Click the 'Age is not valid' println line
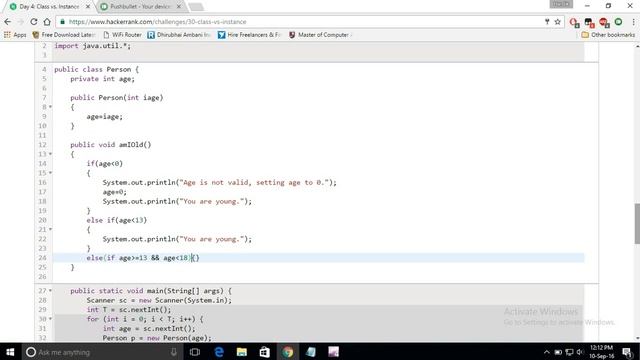The width and height of the screenshot is (640, 360). (x=220, y=182)
